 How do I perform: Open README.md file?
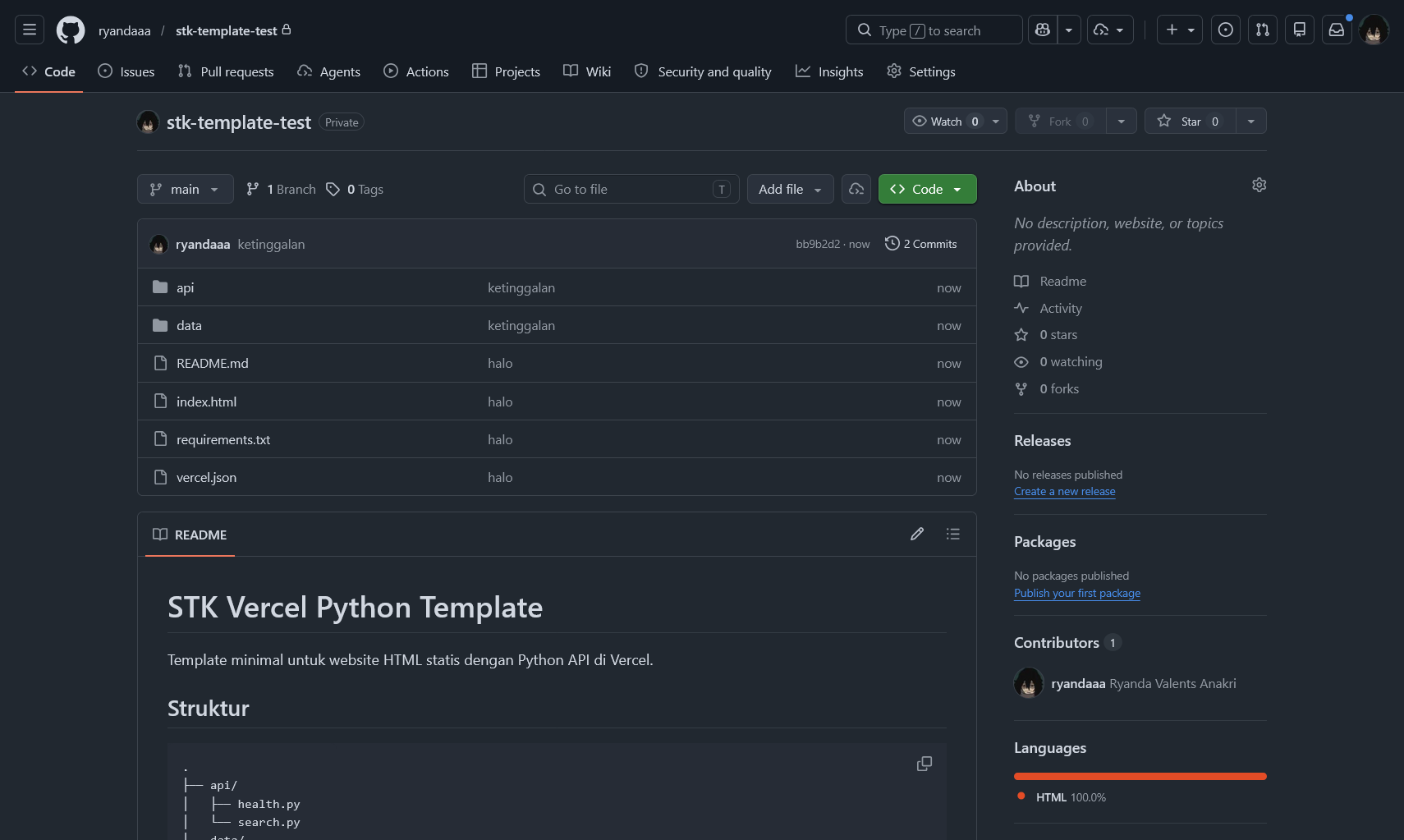(x=213, y=363)
